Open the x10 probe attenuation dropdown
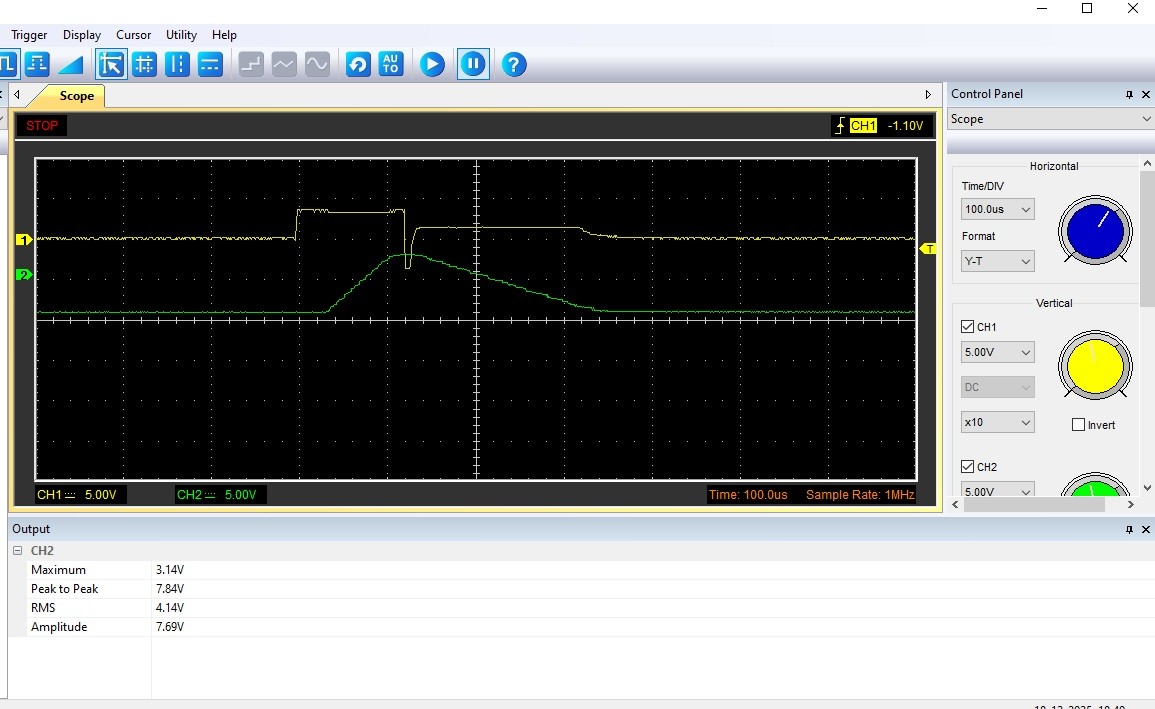Image resolution: width=1155 pixels, height=709 pixels. click(997, 423)
